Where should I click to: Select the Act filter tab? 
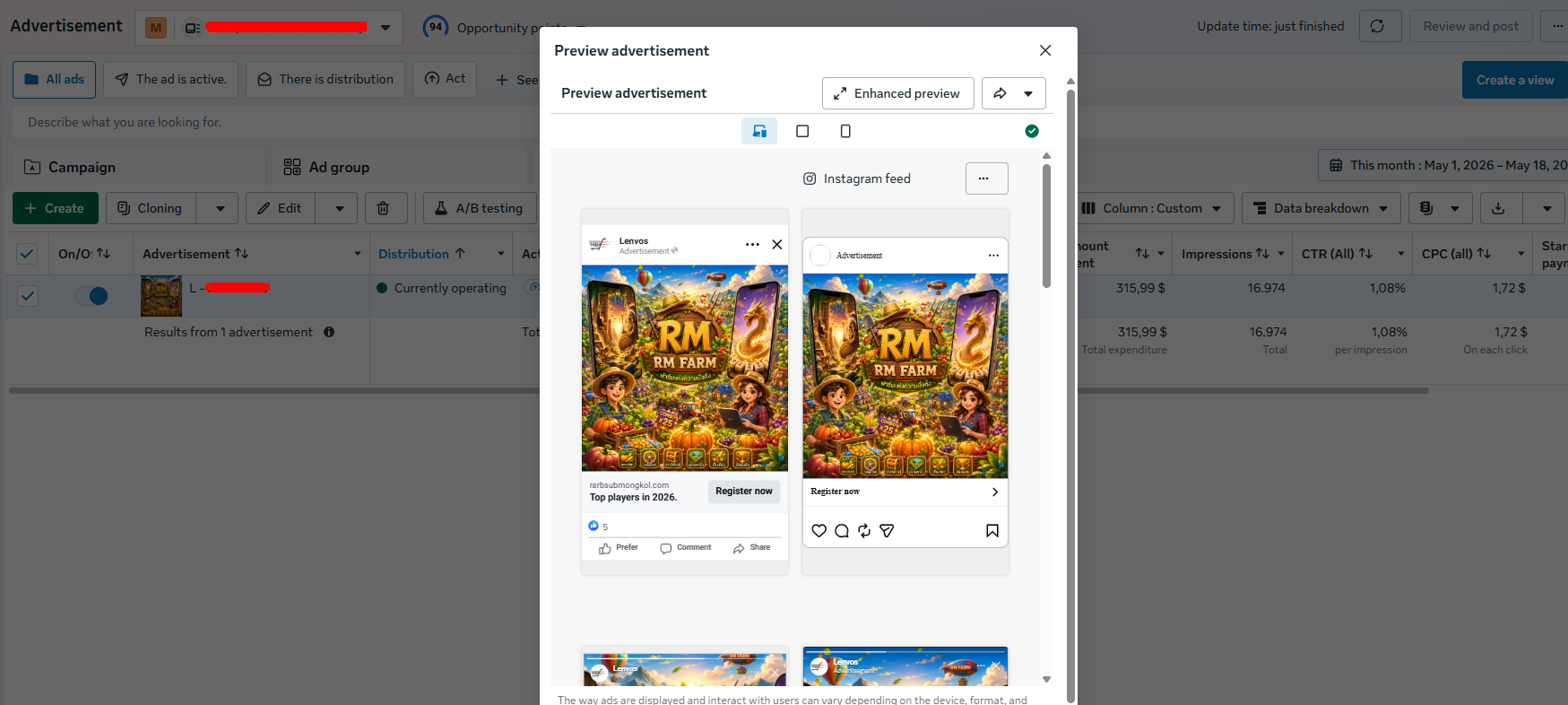[445, 79]
